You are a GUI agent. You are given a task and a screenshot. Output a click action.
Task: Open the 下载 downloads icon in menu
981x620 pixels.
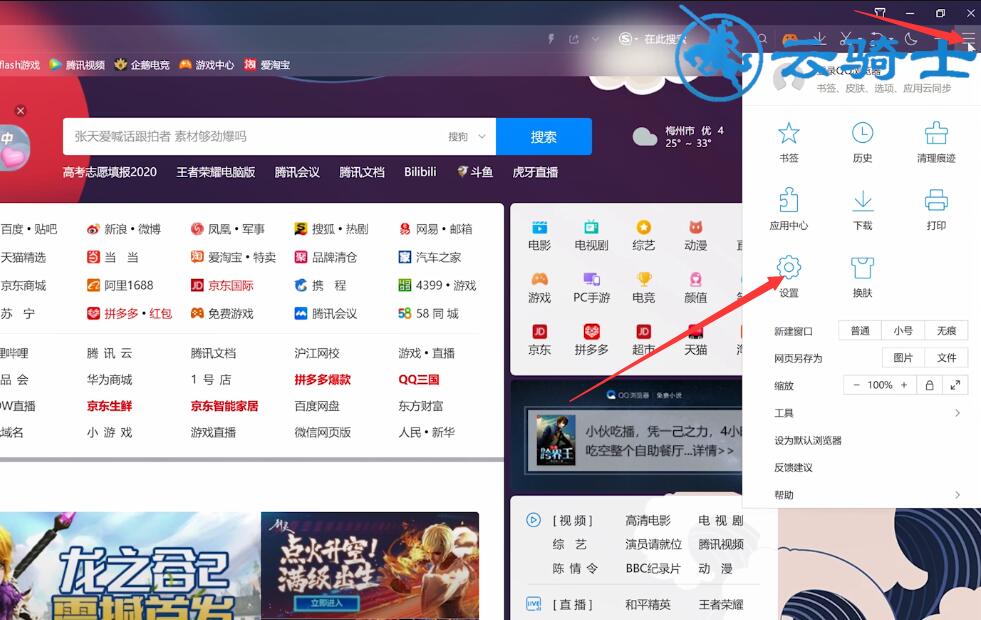pyautogui.click(x=862, y=200)
